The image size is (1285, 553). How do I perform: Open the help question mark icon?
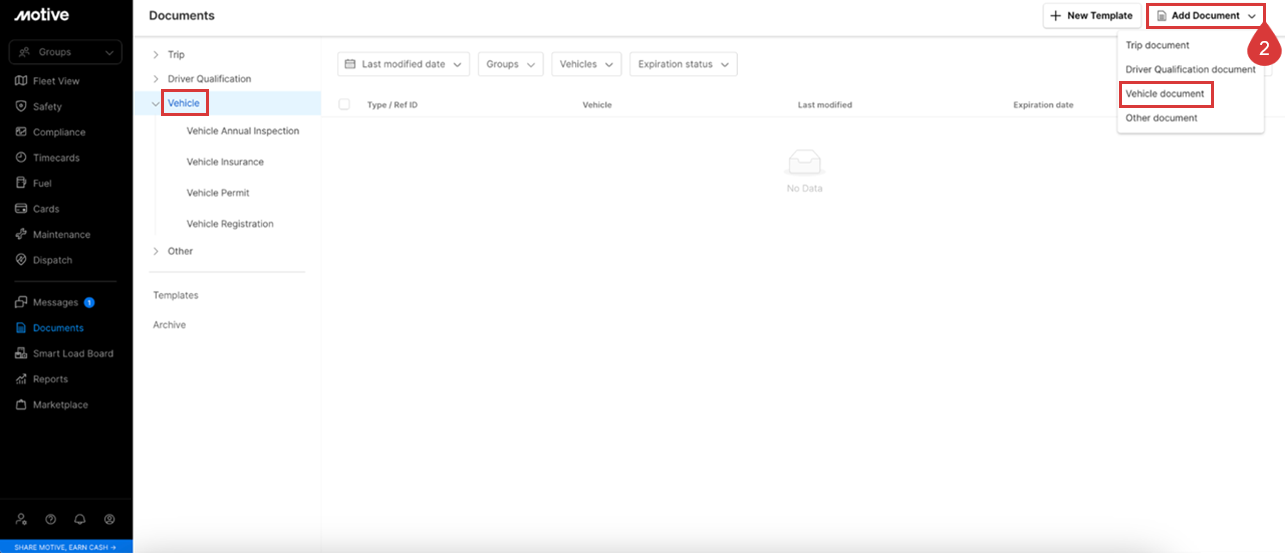coord(51,519)
